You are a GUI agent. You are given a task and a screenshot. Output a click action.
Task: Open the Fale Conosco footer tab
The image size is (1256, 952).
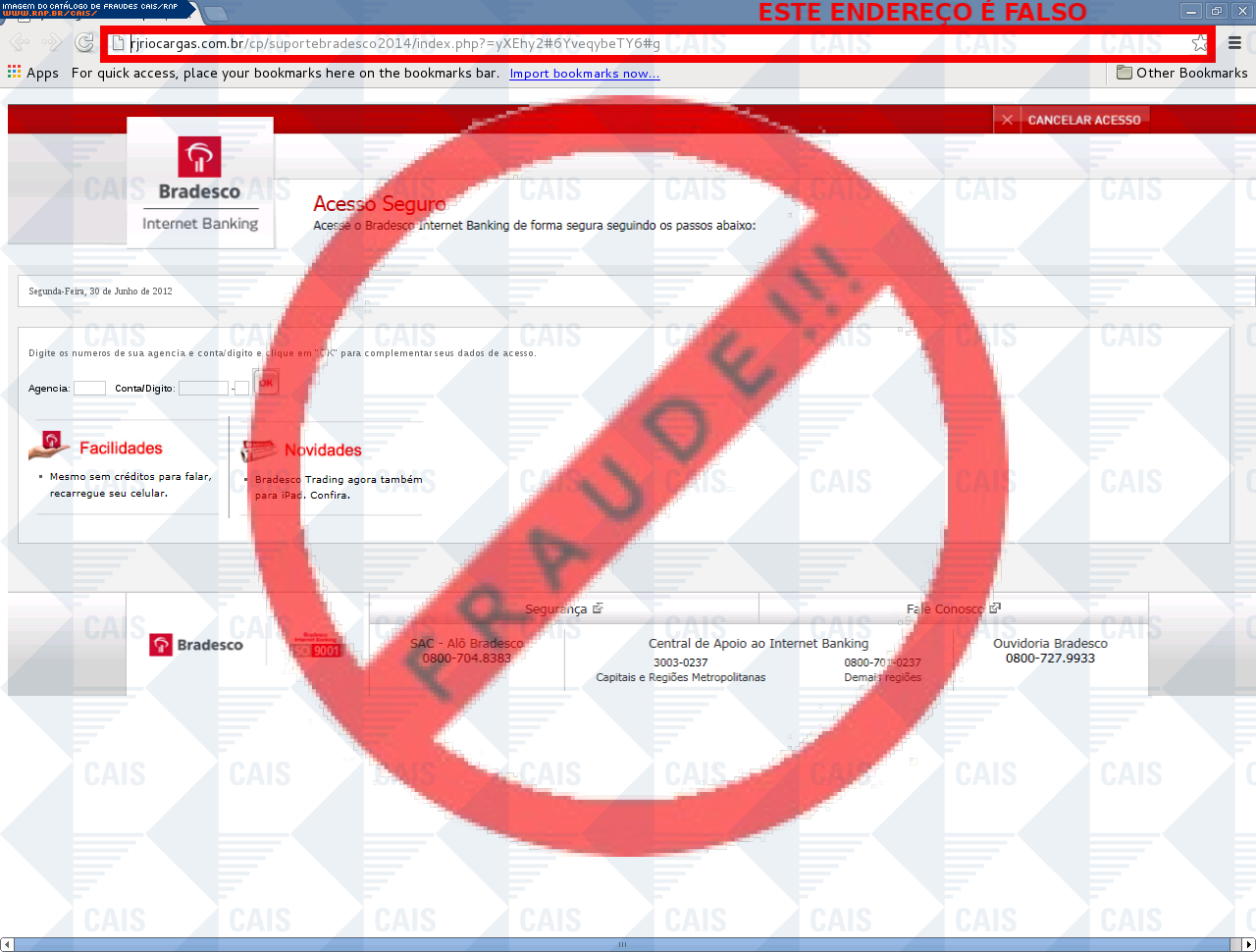point(953,608)
